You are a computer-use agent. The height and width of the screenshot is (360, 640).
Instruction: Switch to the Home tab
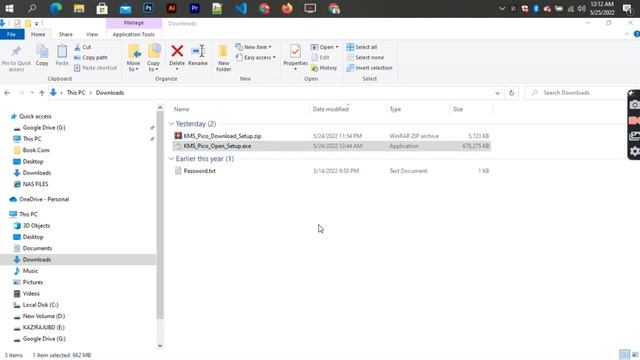click(x=38, y=34)
